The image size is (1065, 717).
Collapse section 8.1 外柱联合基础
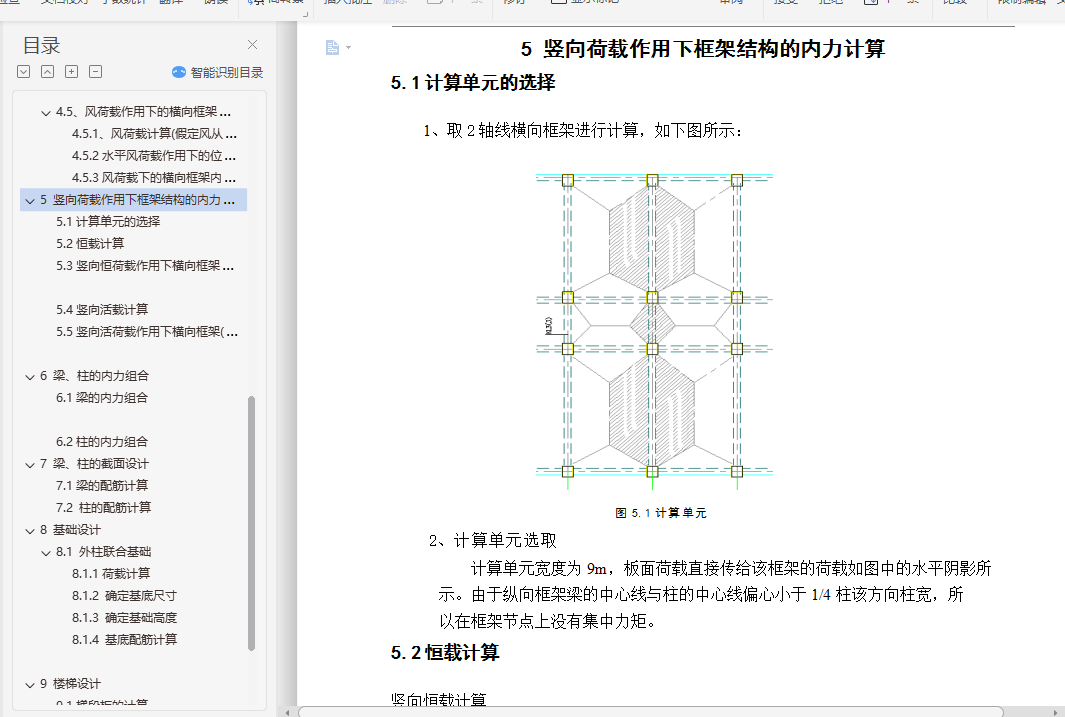point(46,553)
